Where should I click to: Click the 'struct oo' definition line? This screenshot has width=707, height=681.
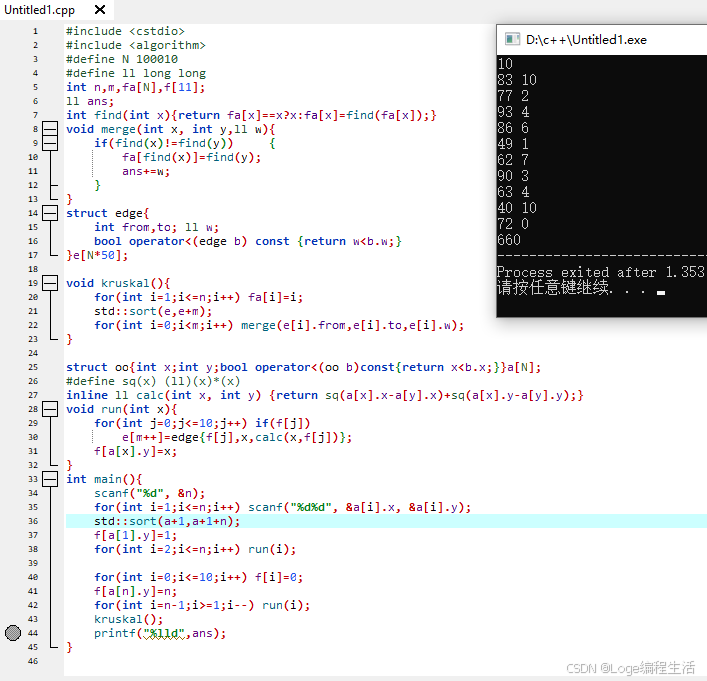[303, 367]
